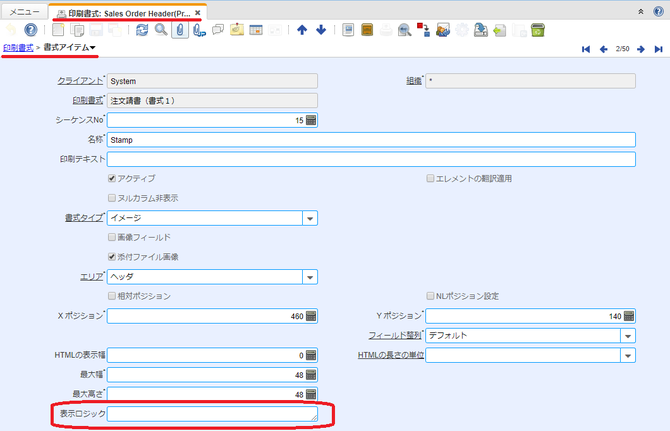
Task: Open the calculator for Yポジション
Action: coord(629,316)
